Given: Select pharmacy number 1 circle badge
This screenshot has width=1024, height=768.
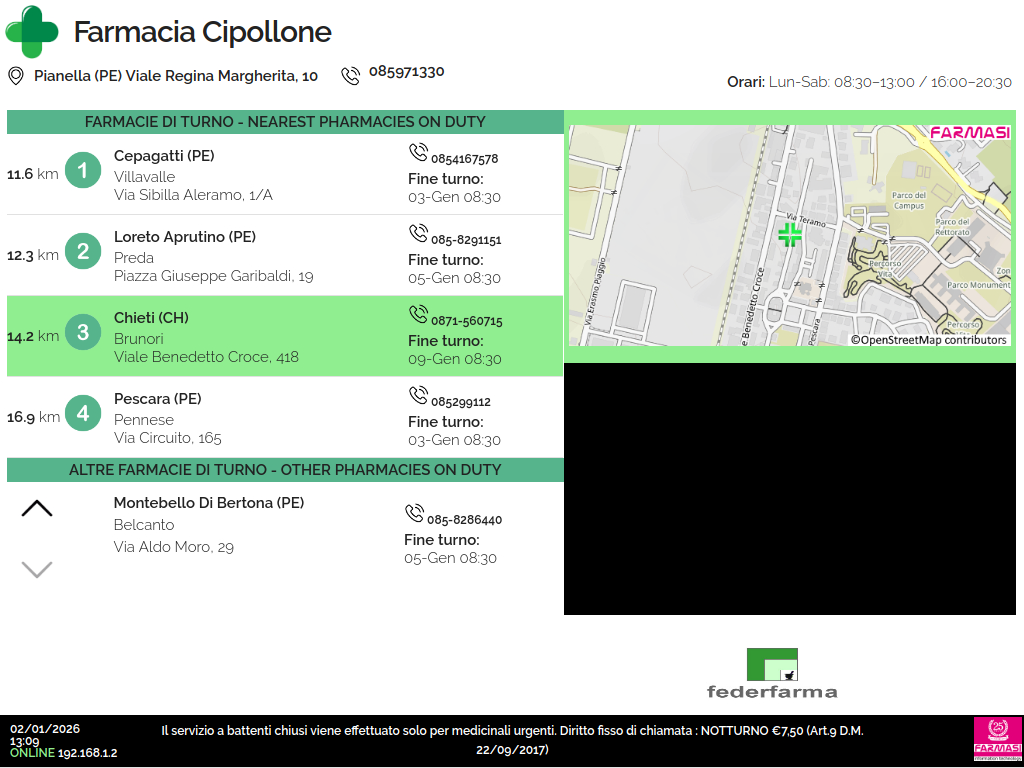Looking at the screenshot, I should (x=83, y=171).
